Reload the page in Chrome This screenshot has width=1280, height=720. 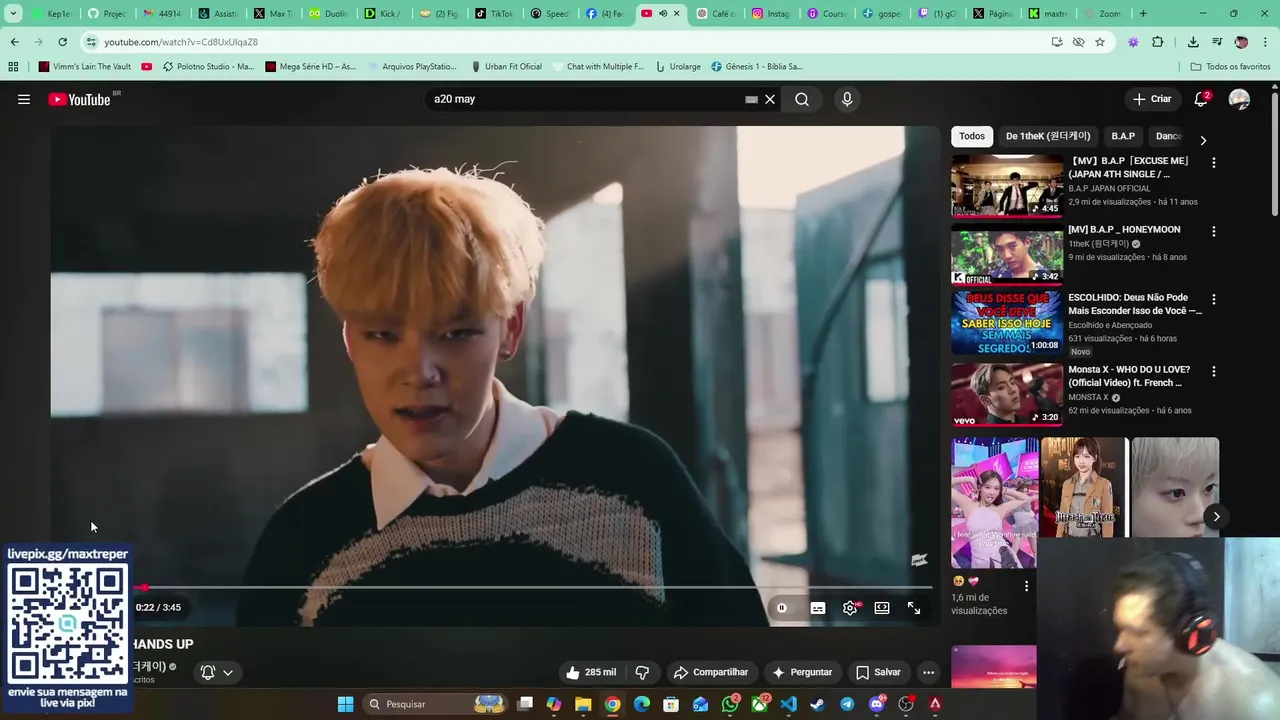(62, 42)
